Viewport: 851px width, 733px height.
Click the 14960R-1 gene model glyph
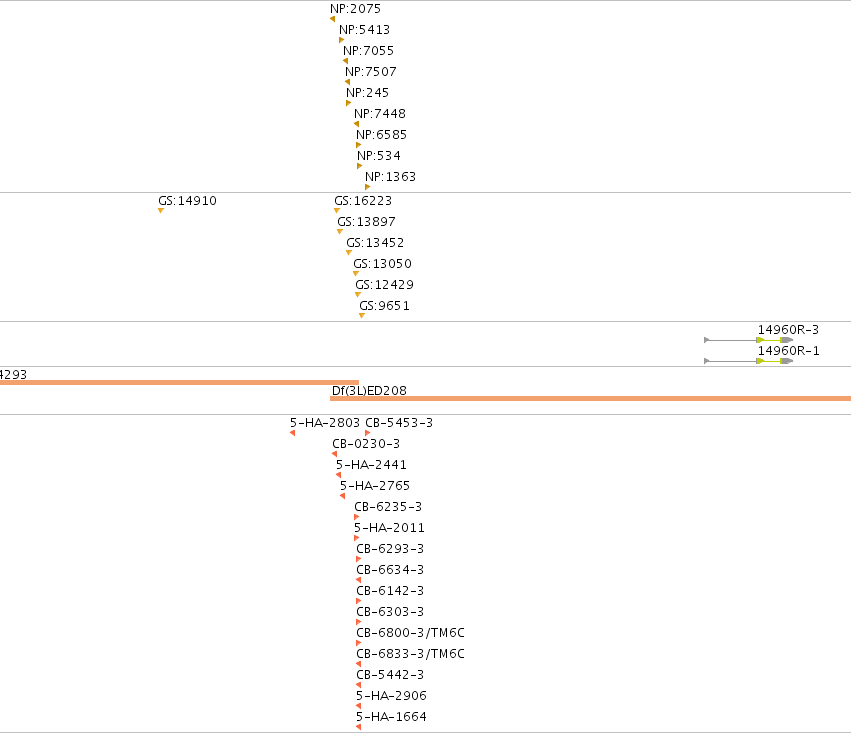pyautogui.click(x=748, y=361)
